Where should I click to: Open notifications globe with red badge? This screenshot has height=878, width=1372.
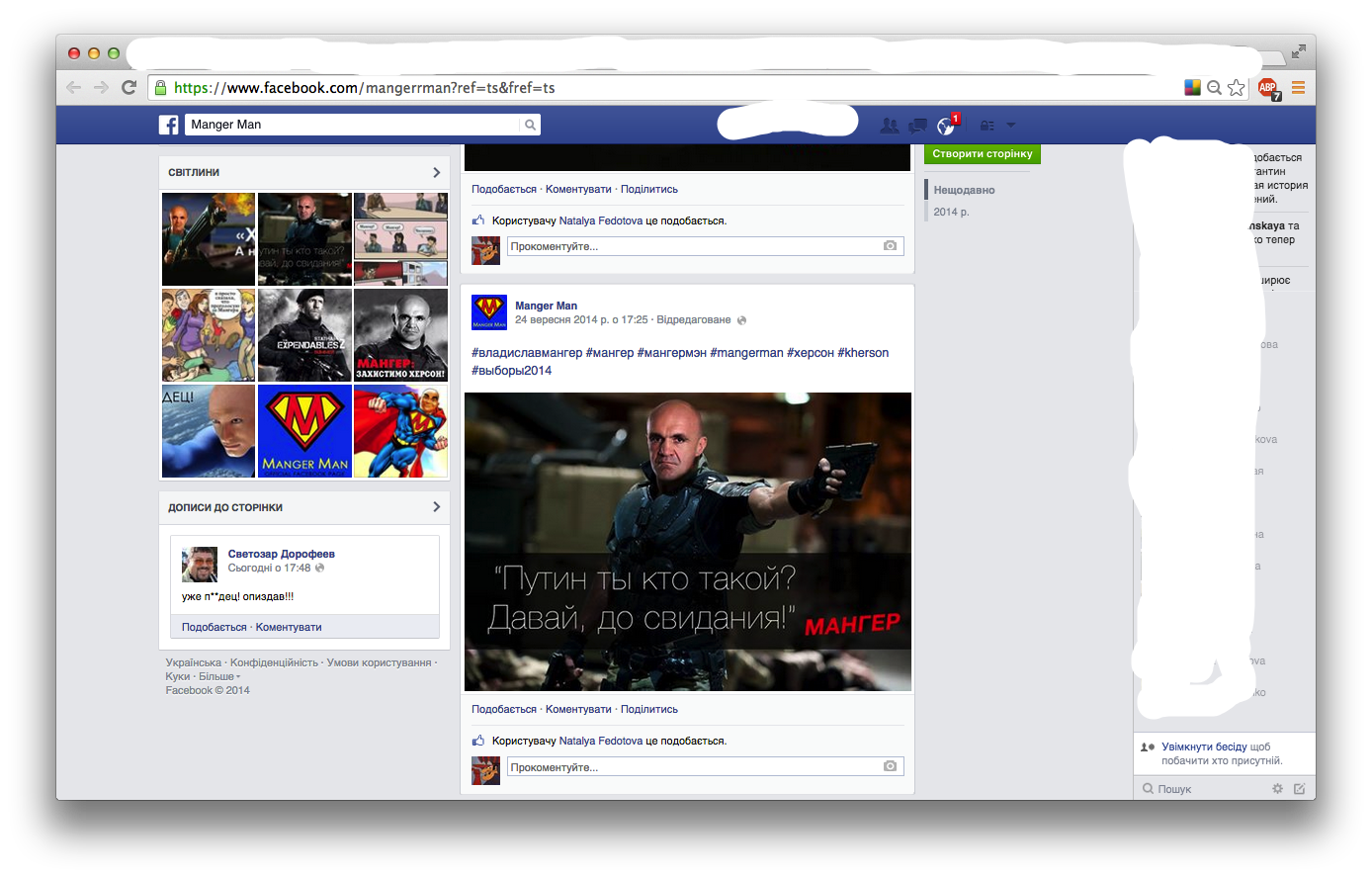click(x=947, y=125)
